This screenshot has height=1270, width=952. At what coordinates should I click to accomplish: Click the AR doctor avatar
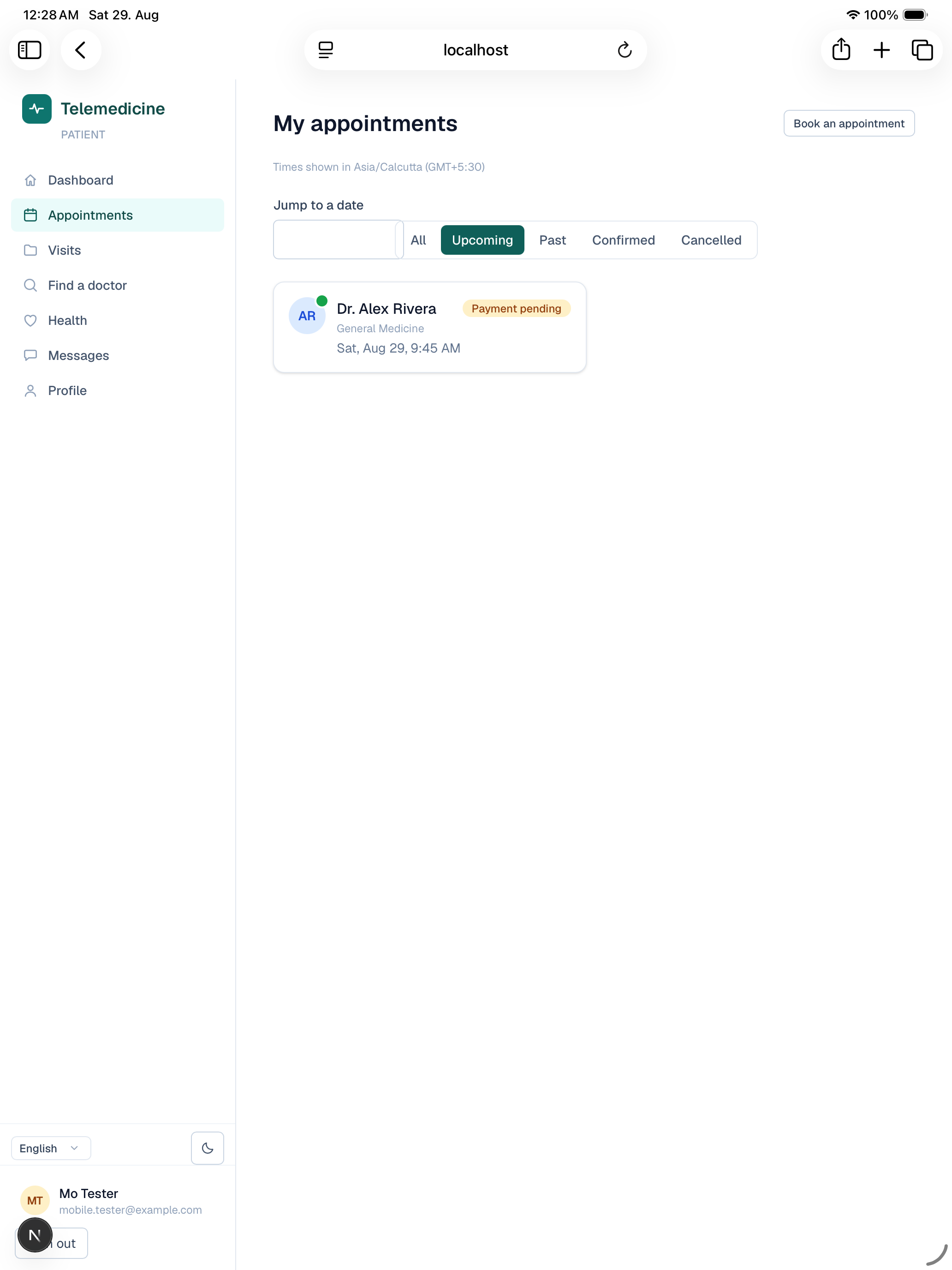(x=307, y=316)
